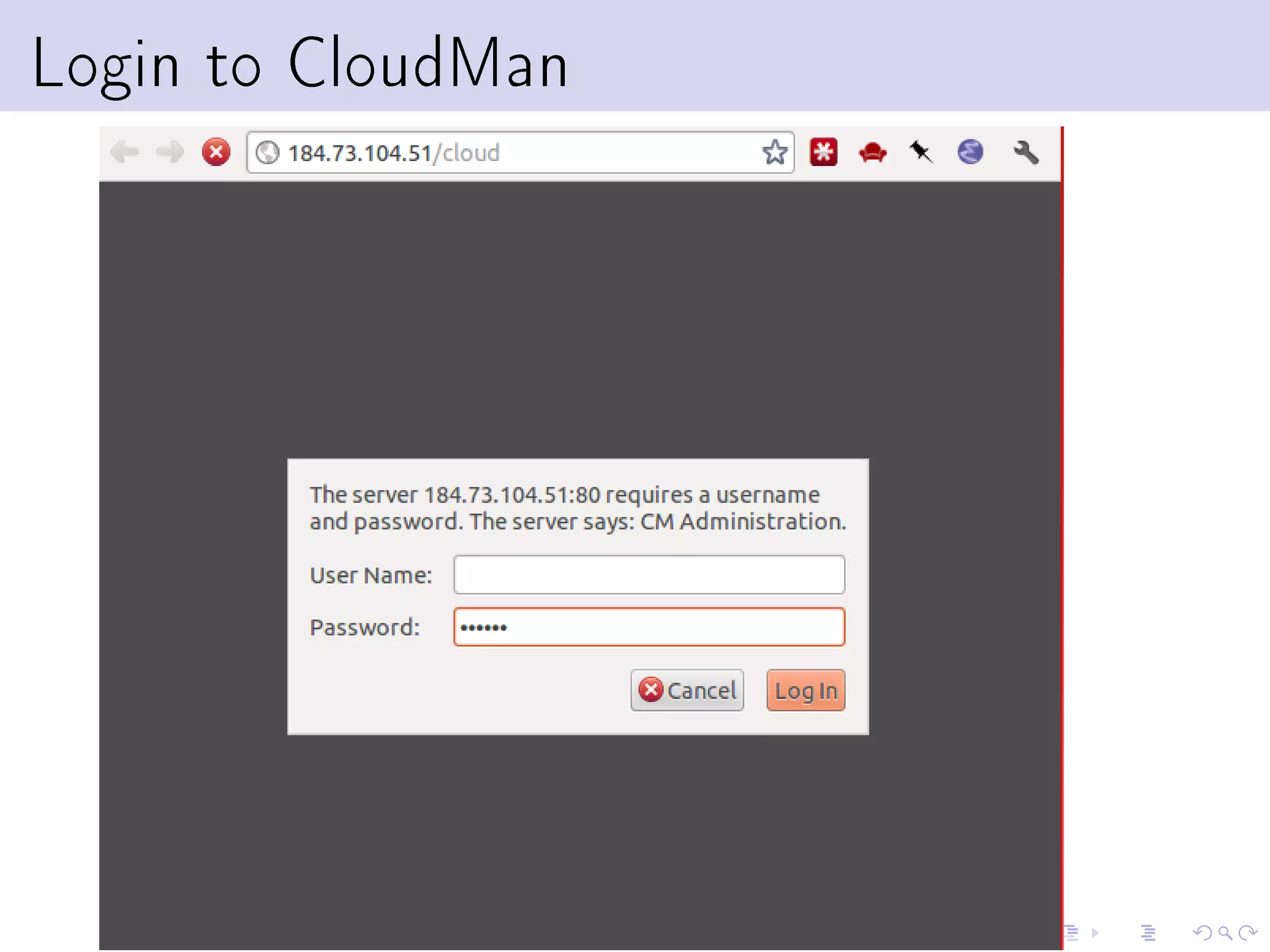Open the purple globe extension icon
1270x952 pixels.
coord(970,152)
